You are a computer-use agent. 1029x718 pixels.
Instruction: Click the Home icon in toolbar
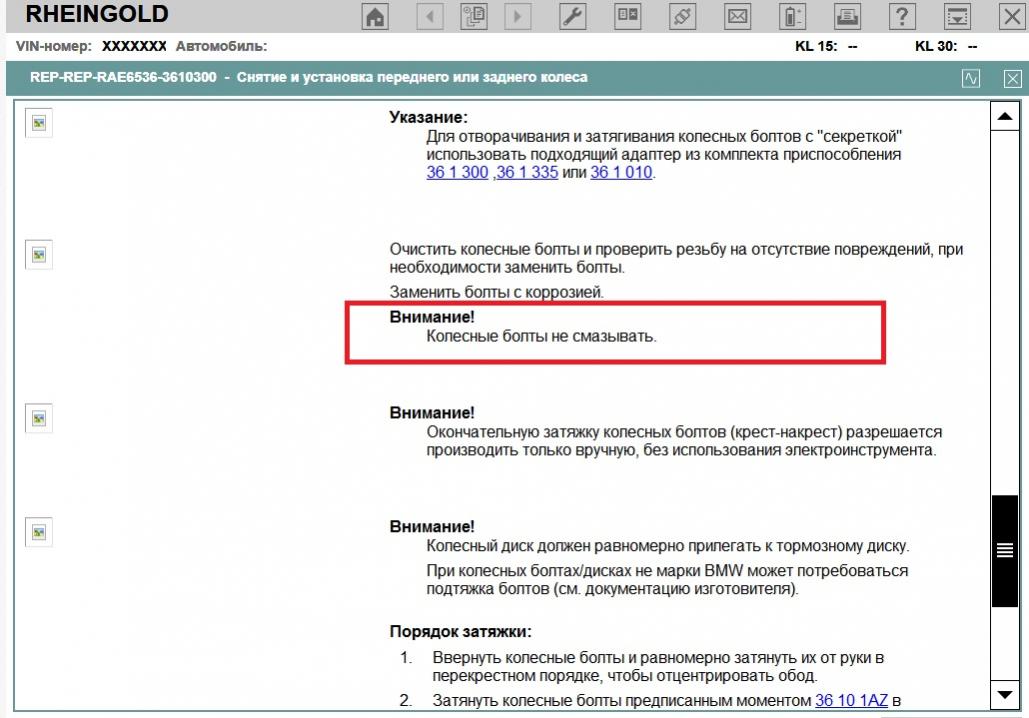coord(375,17)
